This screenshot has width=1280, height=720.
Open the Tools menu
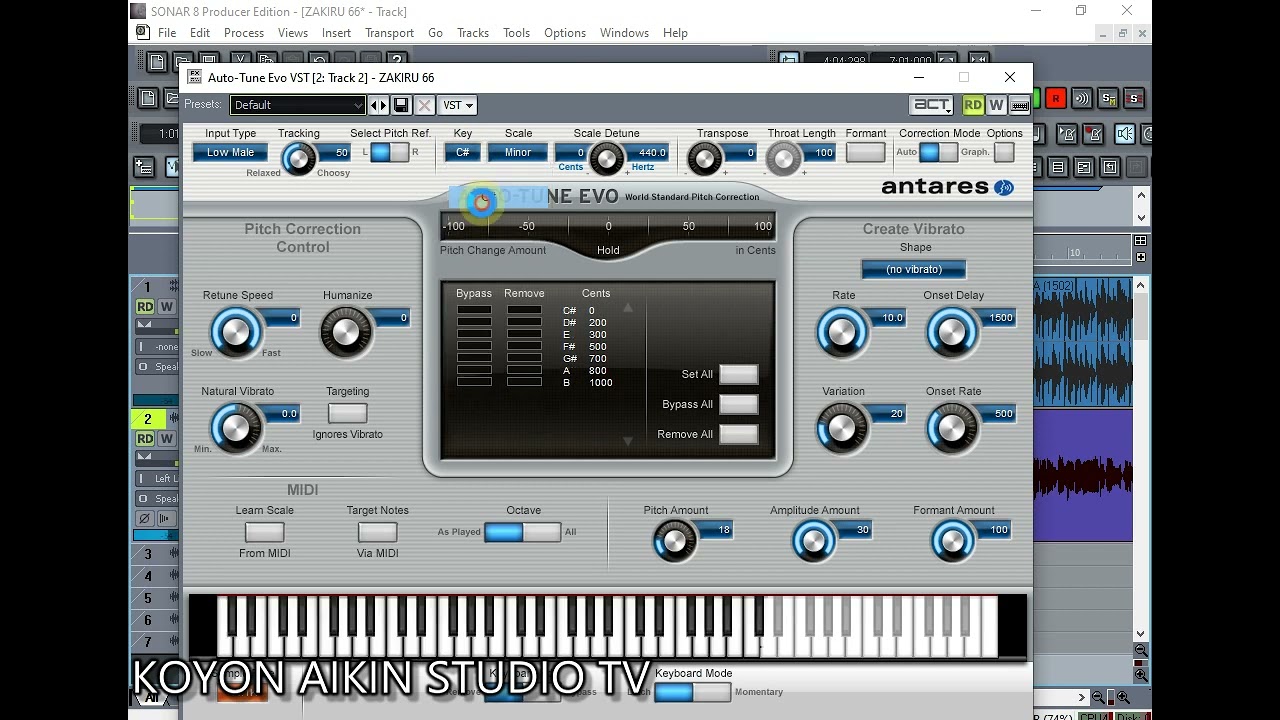pyautogui.click(x=516, y=33)
